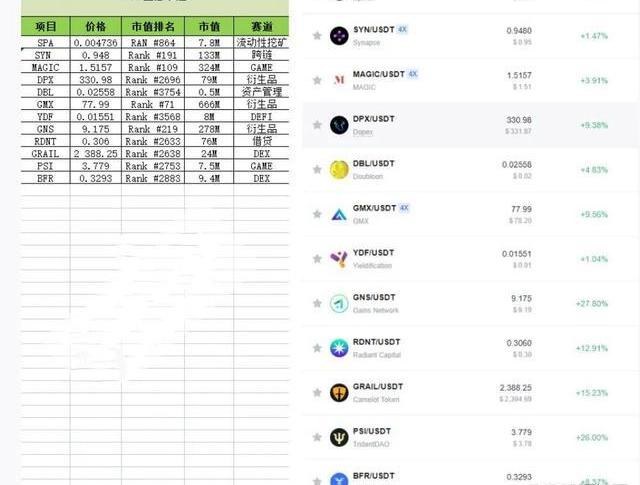The height and width of the screenshot is (485, 640).
Task: Toggle the favorite star for GRAIL/USDT
Action: (x=317, y=392)
